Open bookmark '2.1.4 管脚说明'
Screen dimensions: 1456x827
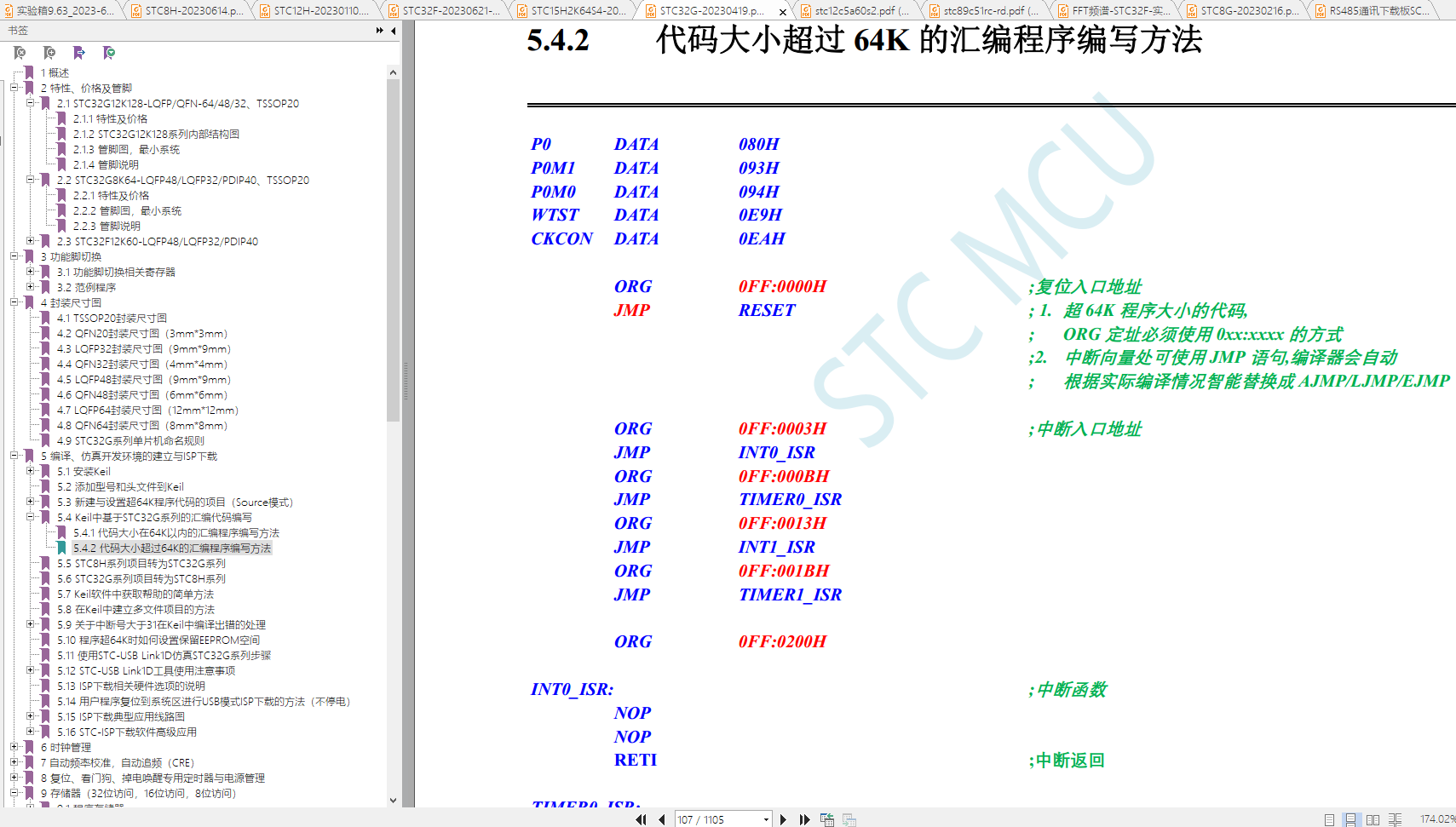(x=106, y=165)
